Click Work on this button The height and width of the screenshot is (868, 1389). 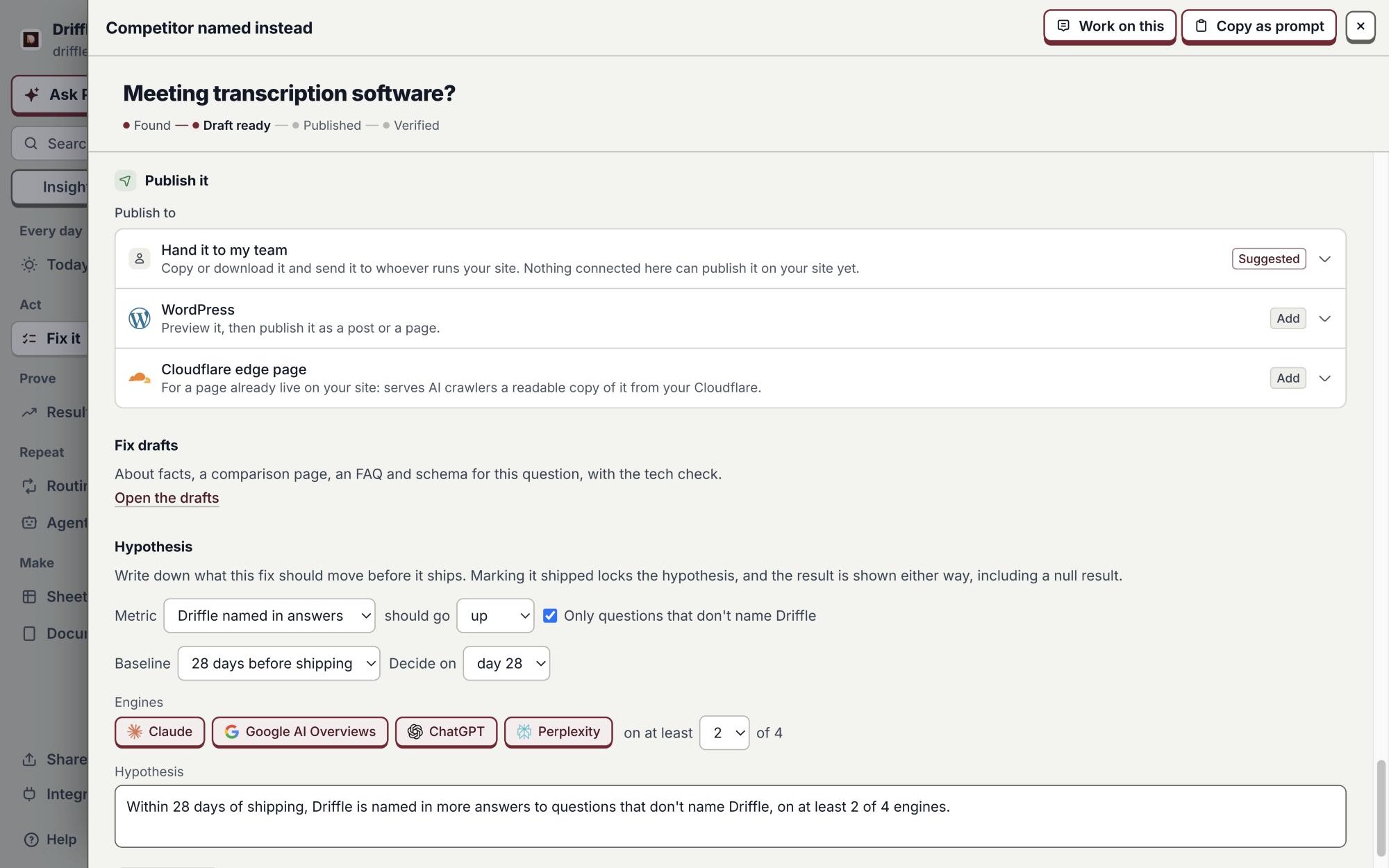click(1110, 26)
